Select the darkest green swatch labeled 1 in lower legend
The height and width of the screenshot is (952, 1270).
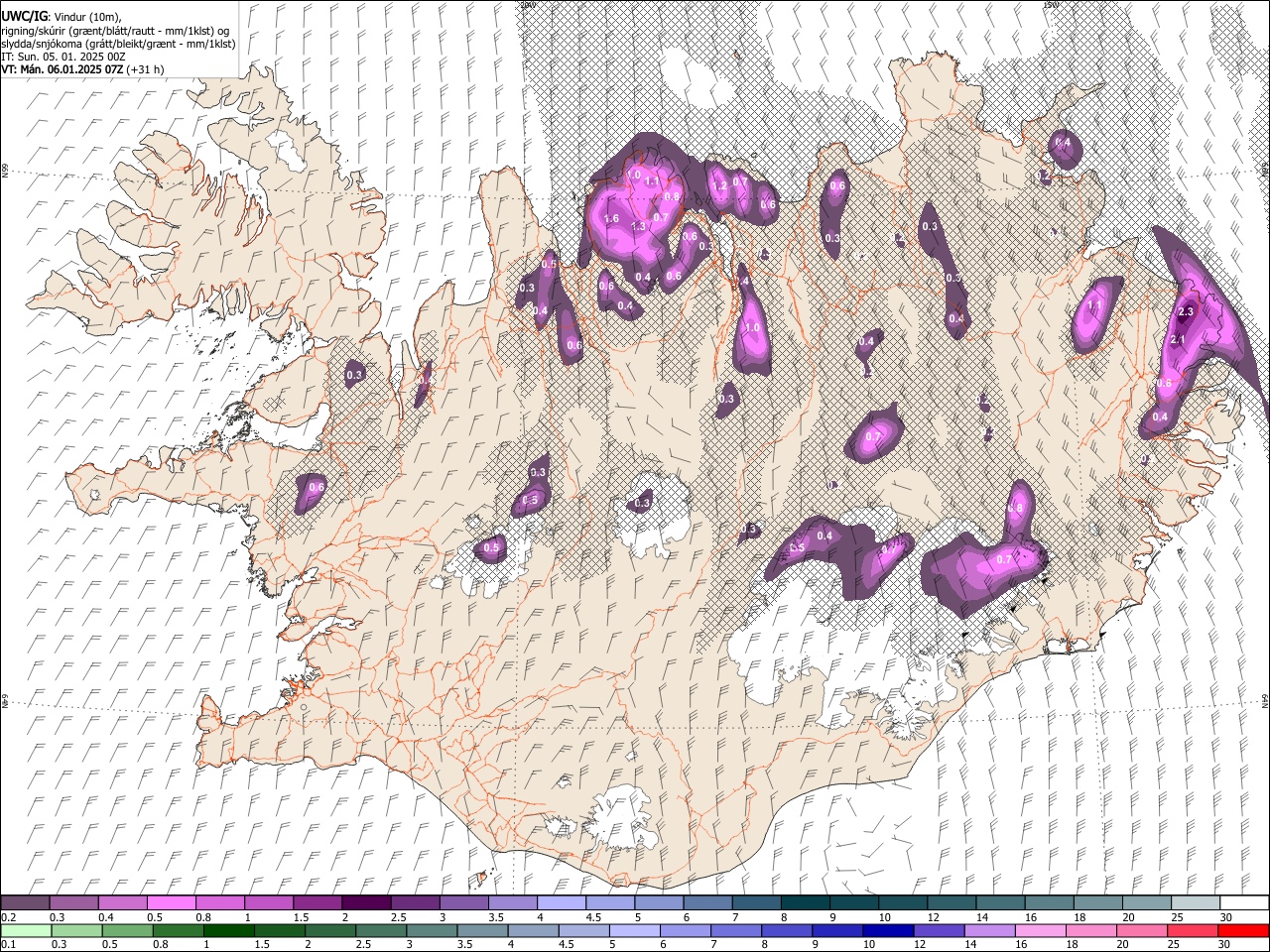(x=228, y=930)
